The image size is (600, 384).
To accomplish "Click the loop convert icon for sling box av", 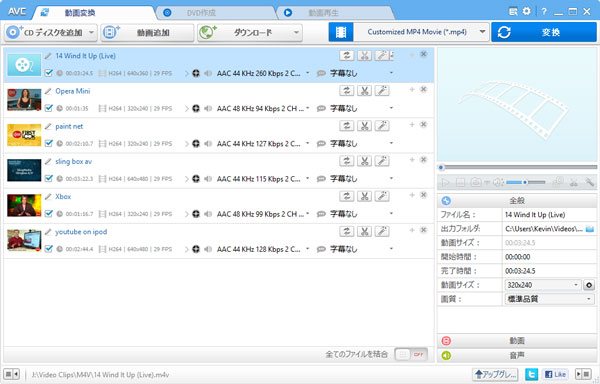I will (347, 161).
